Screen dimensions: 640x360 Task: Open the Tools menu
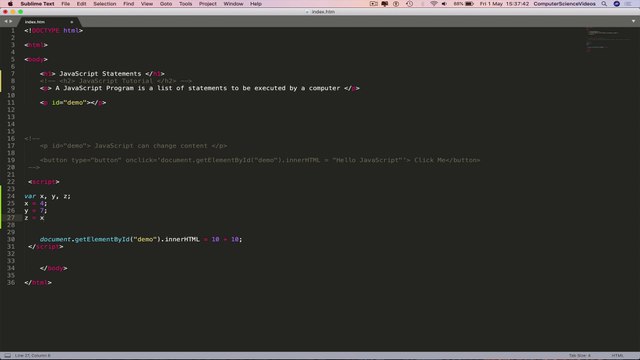click(x=185, y=4)
